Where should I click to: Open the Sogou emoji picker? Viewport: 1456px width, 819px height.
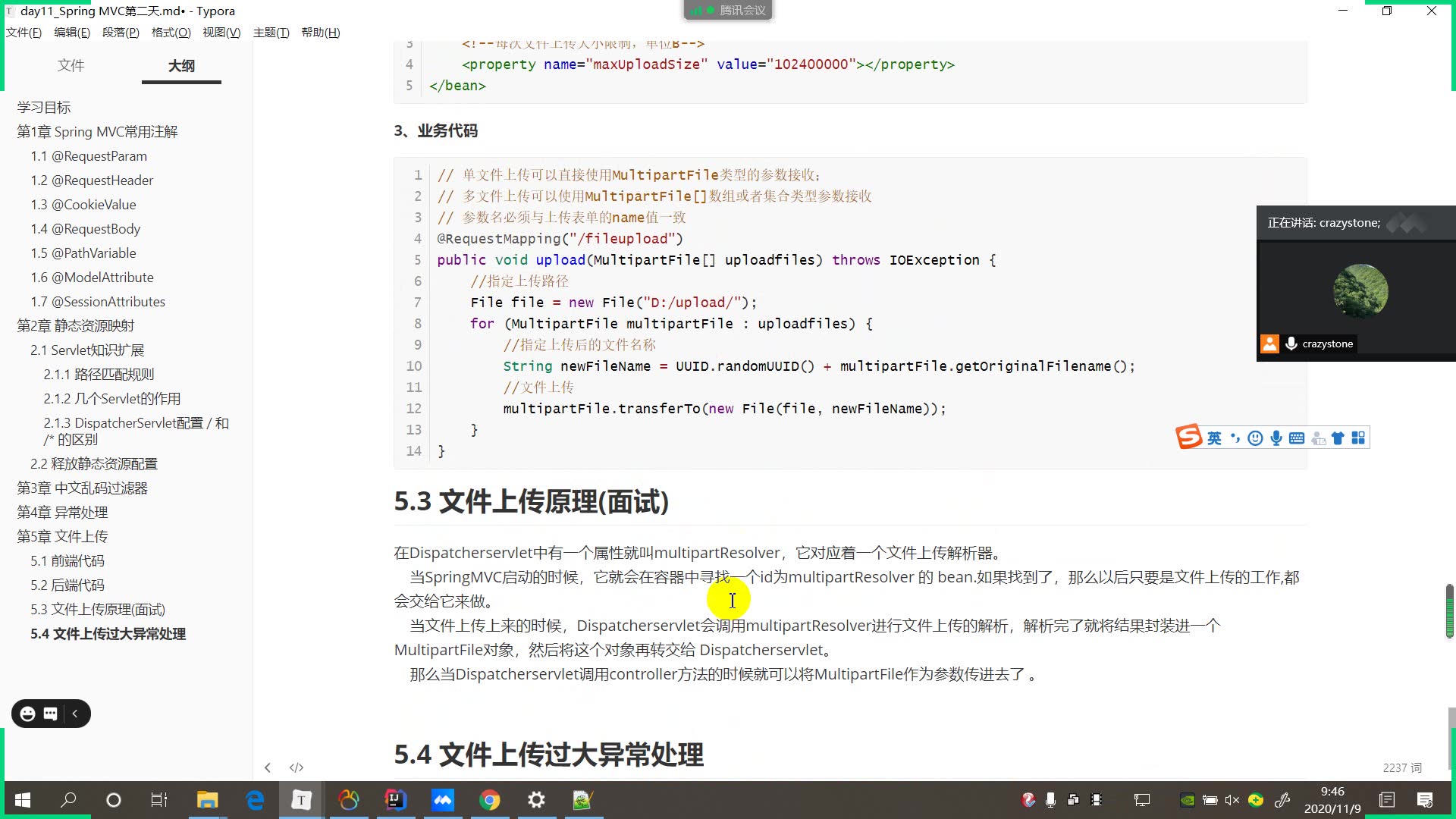tap(1255, 438)
